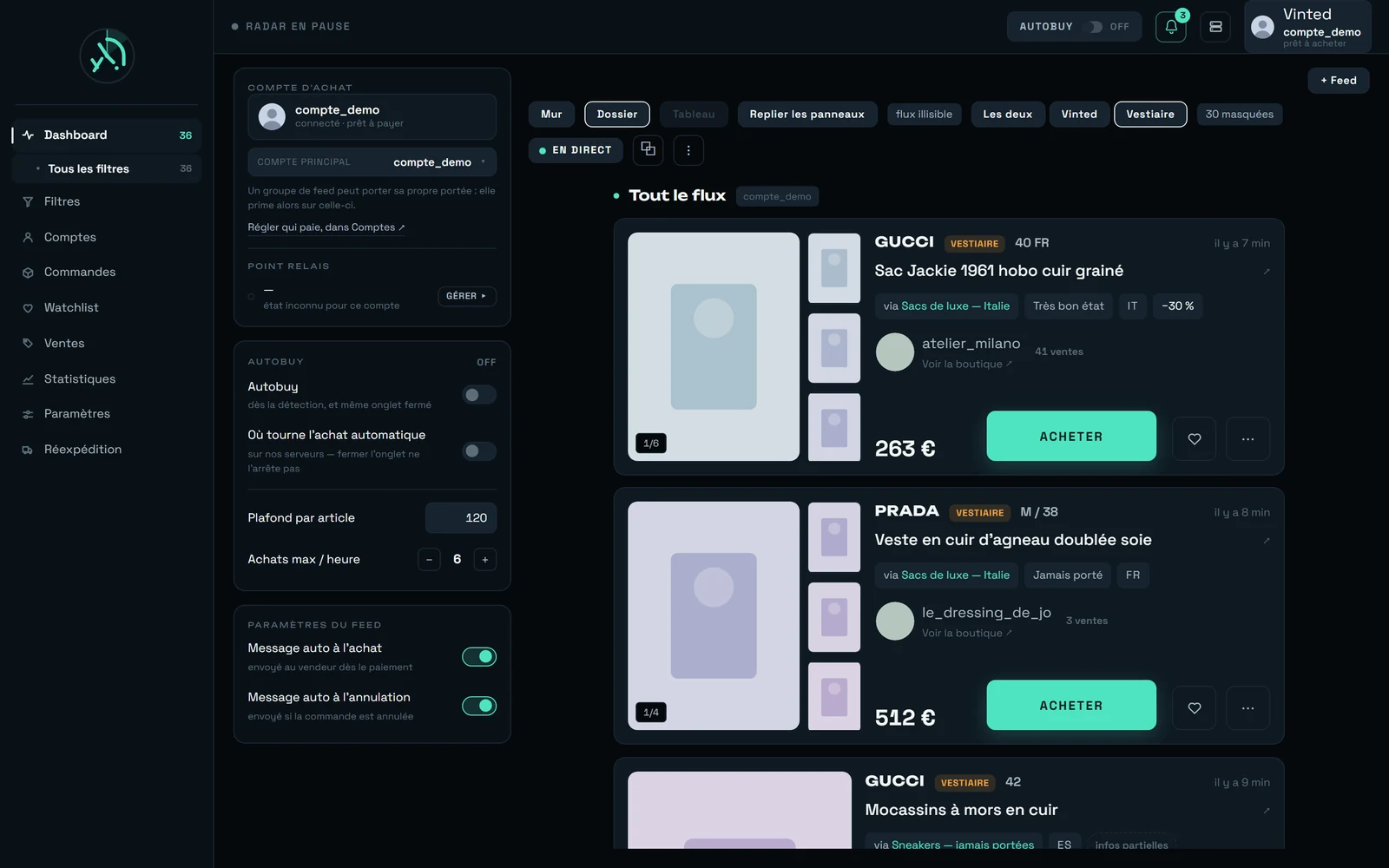Click the le_dressing_de_jo seller avatar

coord(895,621)
